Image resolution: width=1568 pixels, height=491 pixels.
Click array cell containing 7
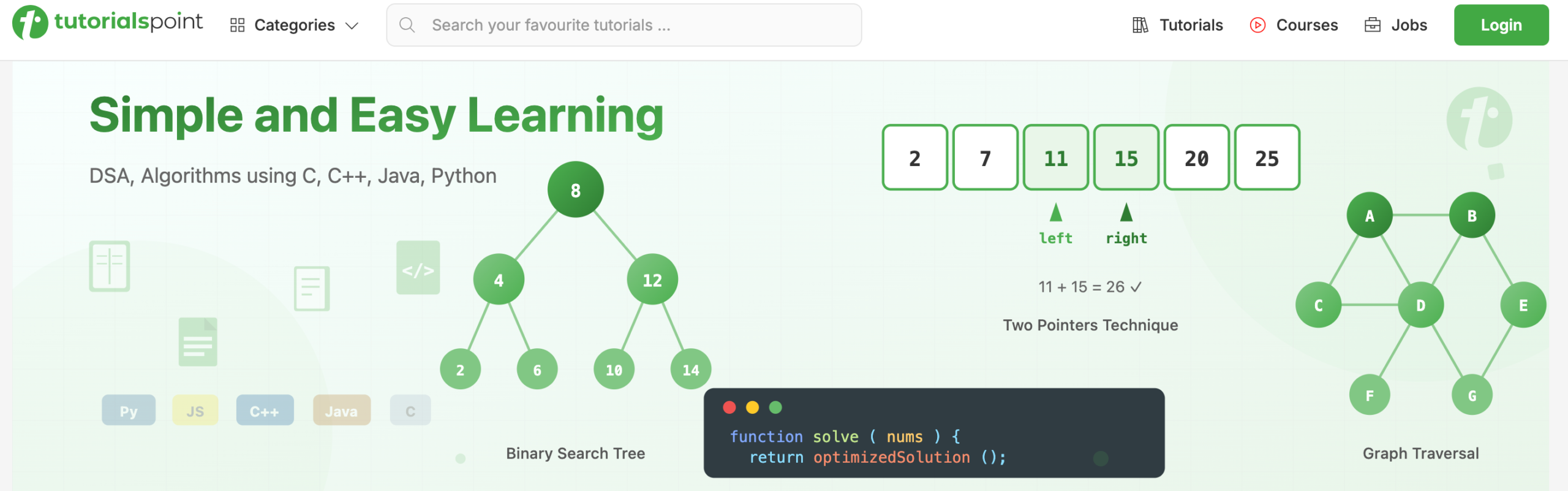point(986,158)
